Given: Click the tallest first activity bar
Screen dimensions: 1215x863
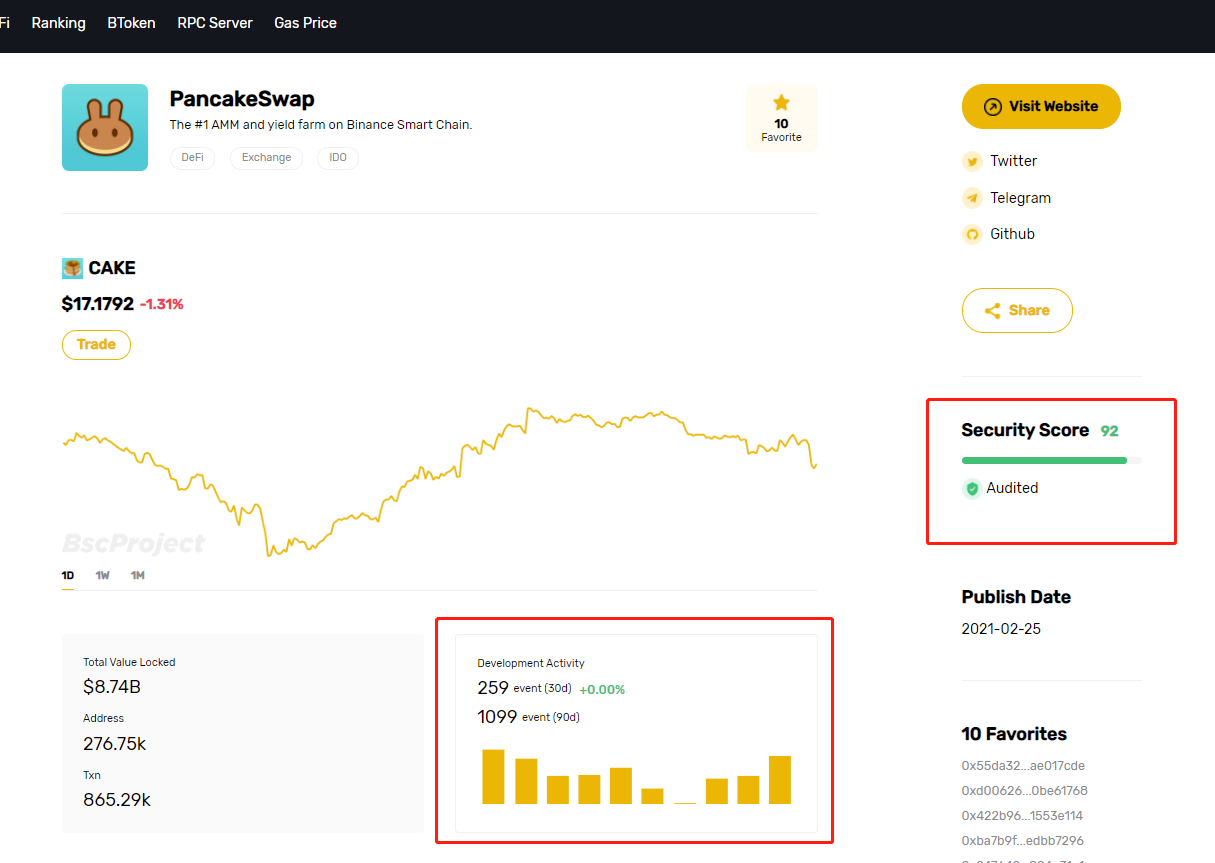Looking at the screenshot, I should pos(493,776).
